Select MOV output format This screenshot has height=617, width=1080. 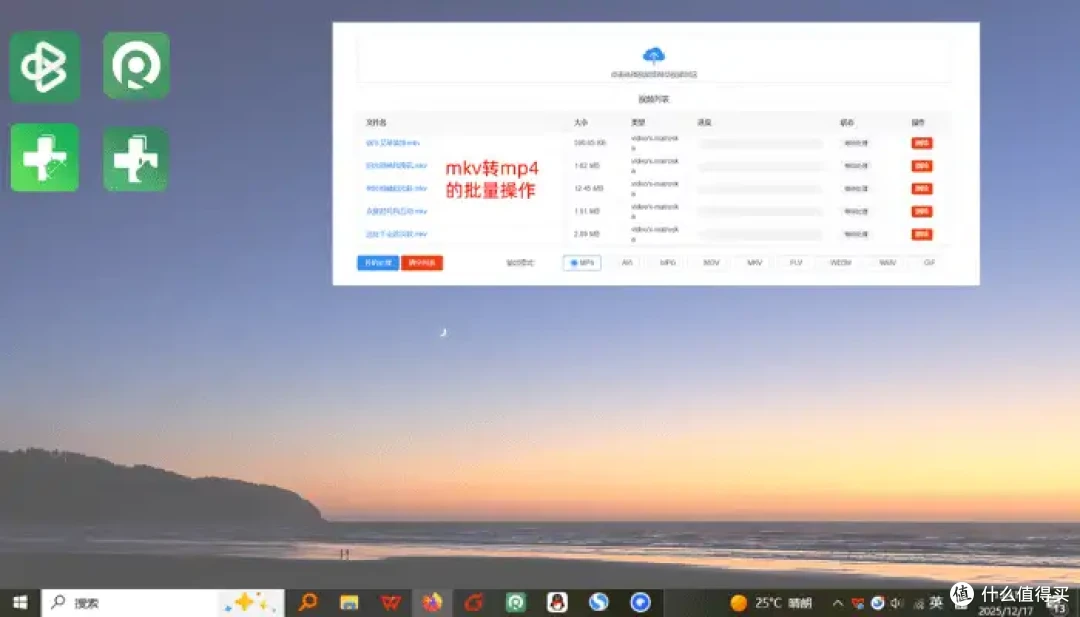pos(711,263)
